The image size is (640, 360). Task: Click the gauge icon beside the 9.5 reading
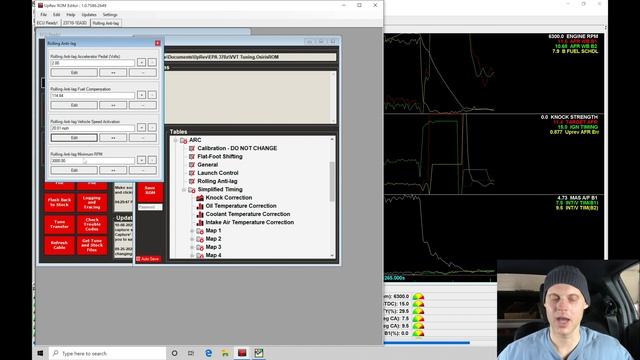pos(418,326)
